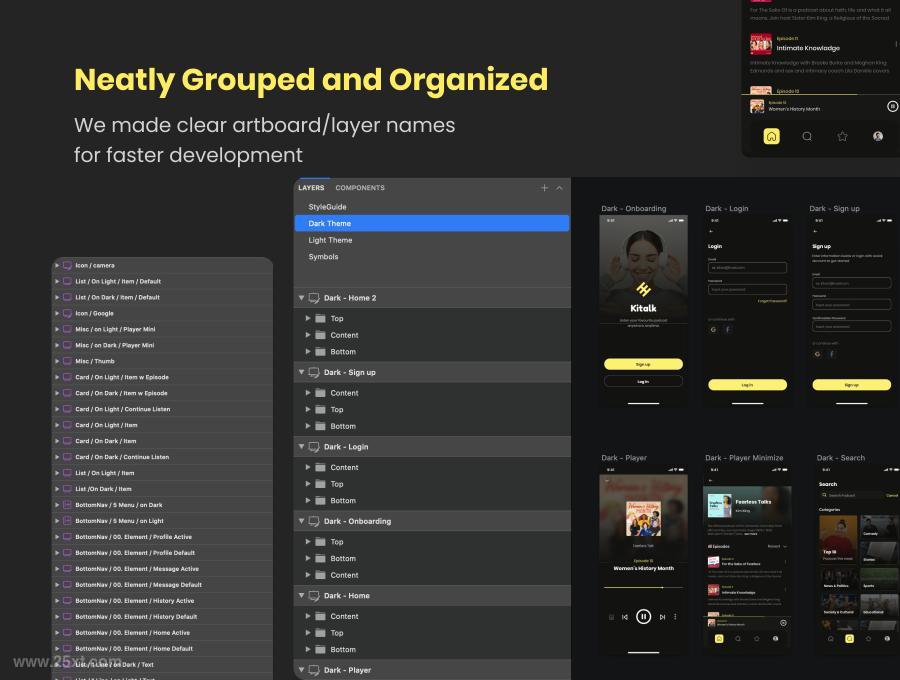
Task: Click the email field in Dark - Login artboard
Action: pos(747,267)
